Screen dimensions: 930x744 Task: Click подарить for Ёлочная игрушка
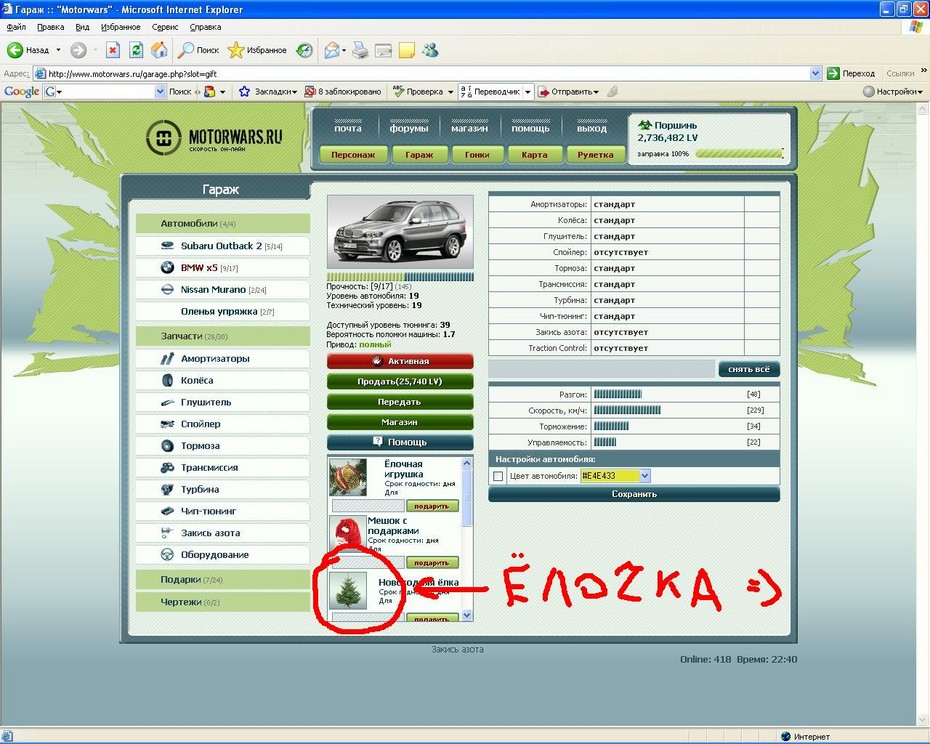point(432,506)
